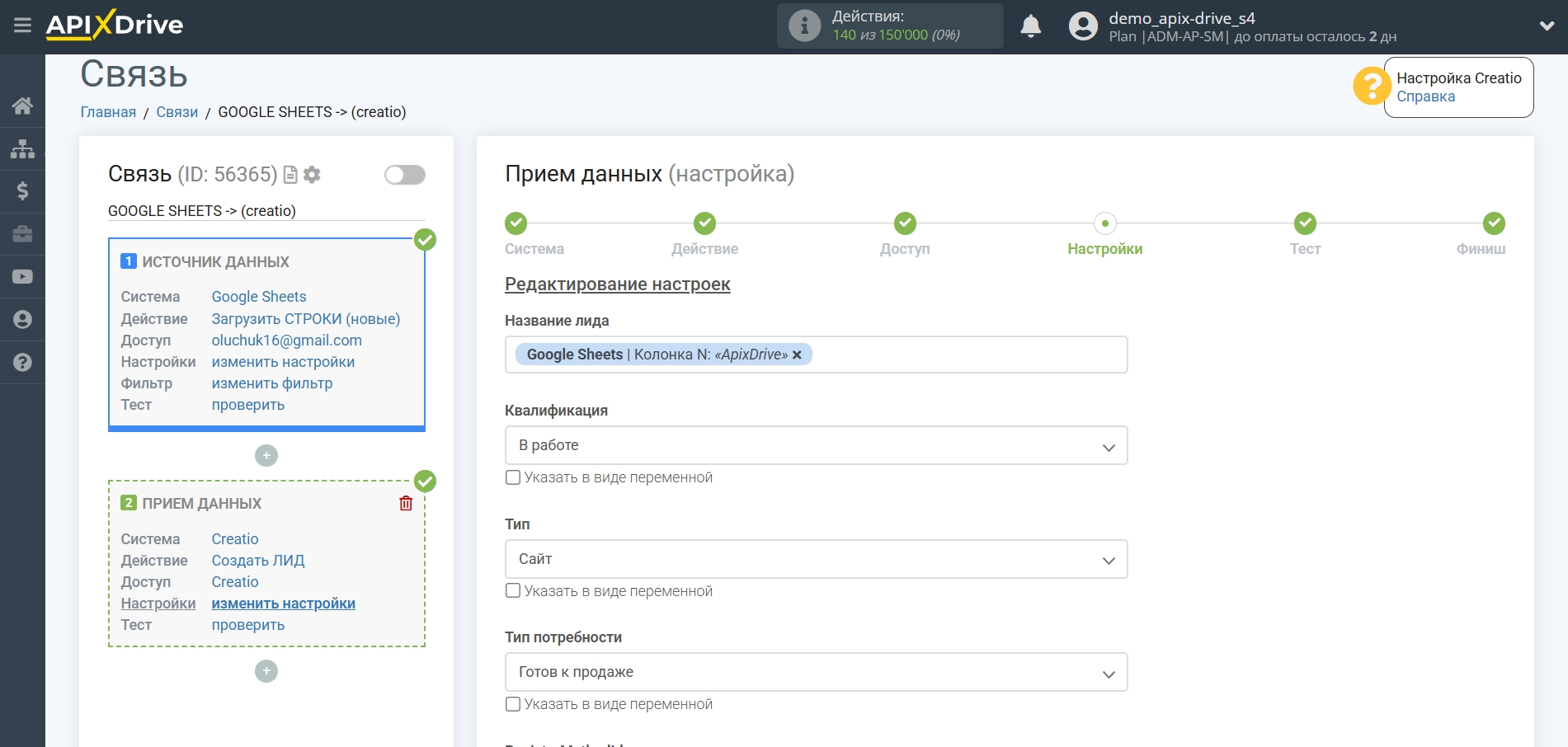Toggle the connection on/off switch
Screen dimensions: 1568x747
pyautogui.click(x=404, y=175)
